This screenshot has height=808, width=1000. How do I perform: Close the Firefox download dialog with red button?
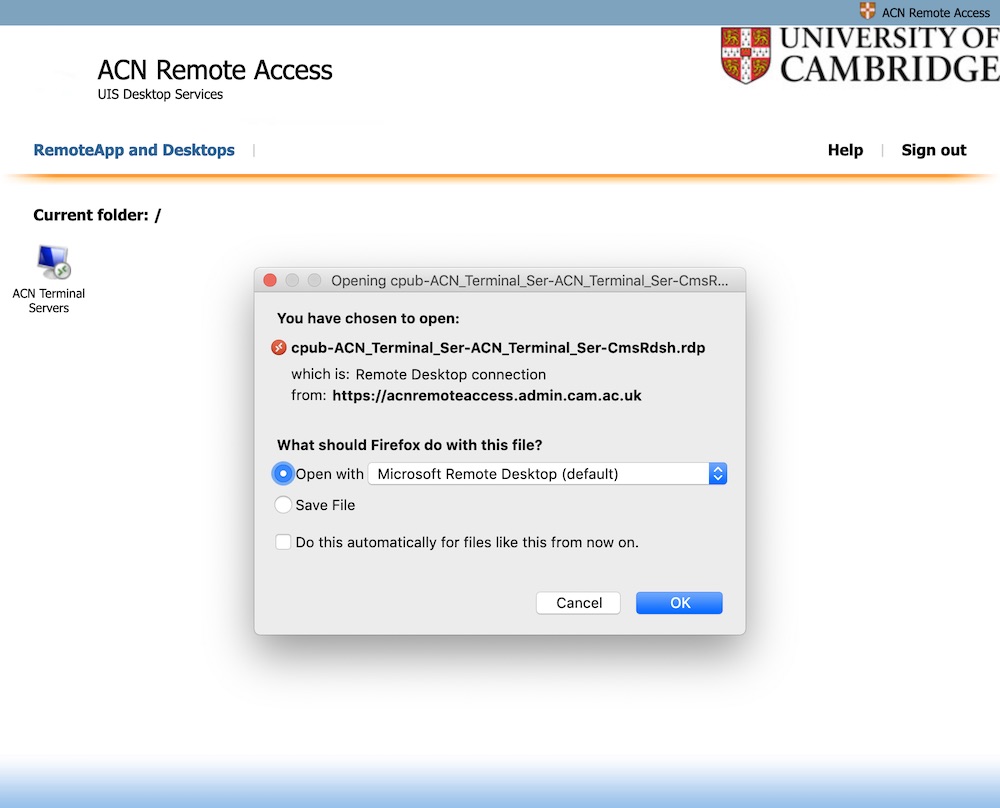tap(270, 281)
